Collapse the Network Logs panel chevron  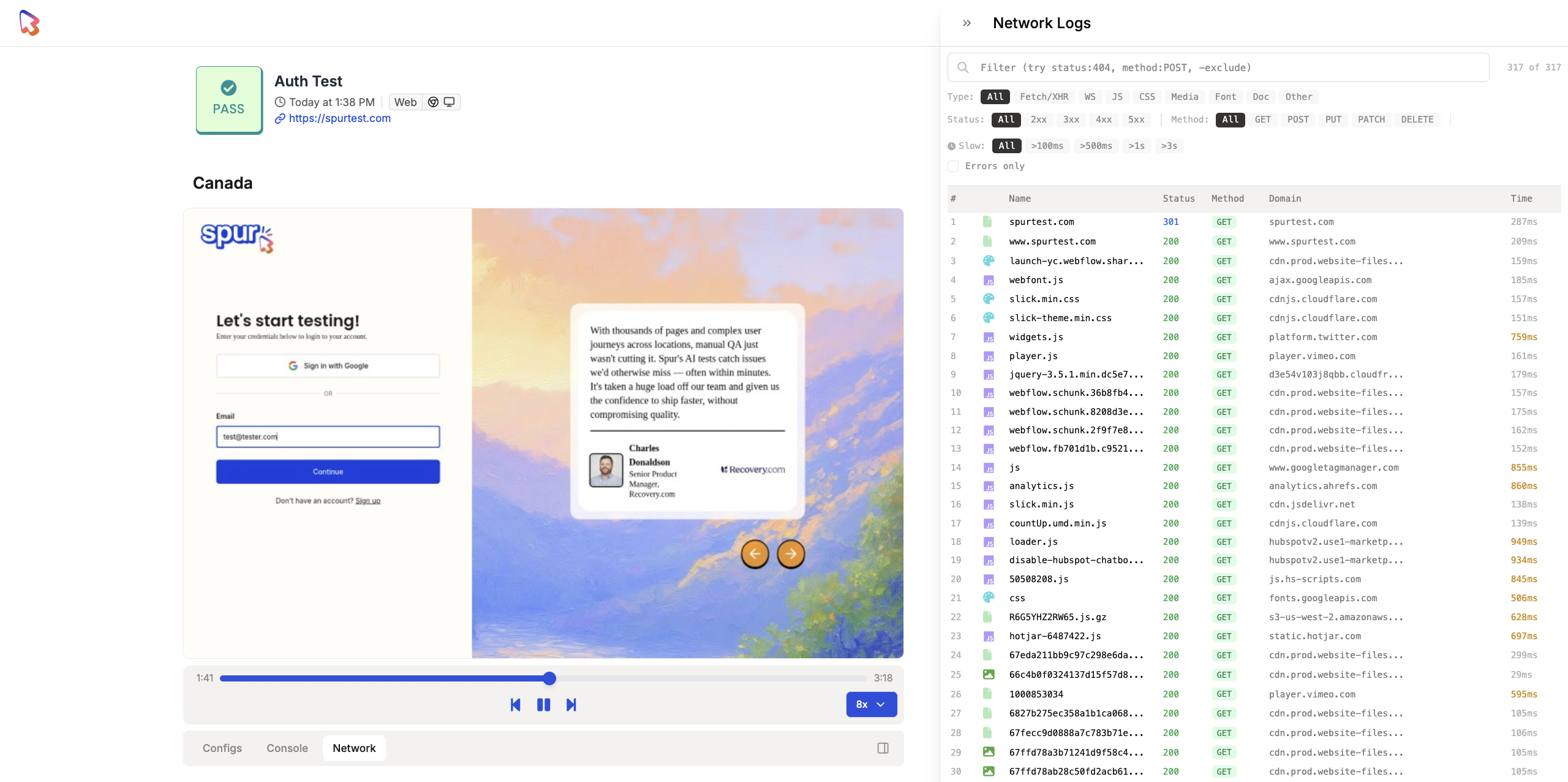(967, 23)
